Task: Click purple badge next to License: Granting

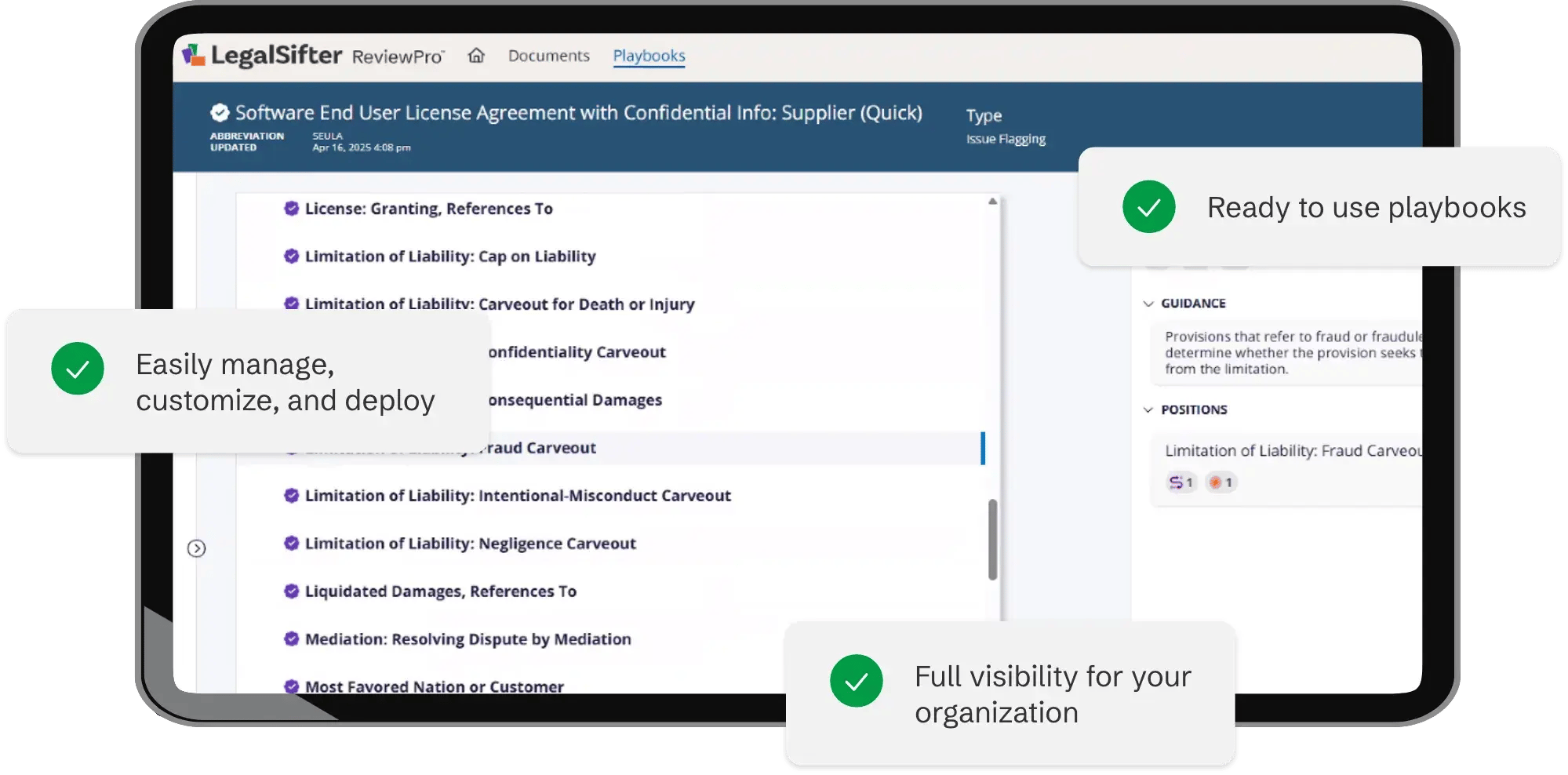Action: (x=291, y=209)
